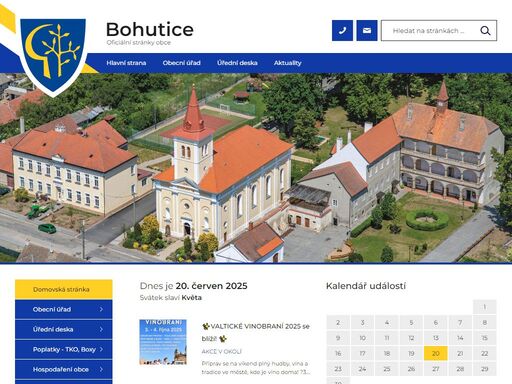The width and height of the screenshot is (512, 384).
Task: Click 'Oficiální stránky obce' subtitle
Action: (x=139, y=43)
